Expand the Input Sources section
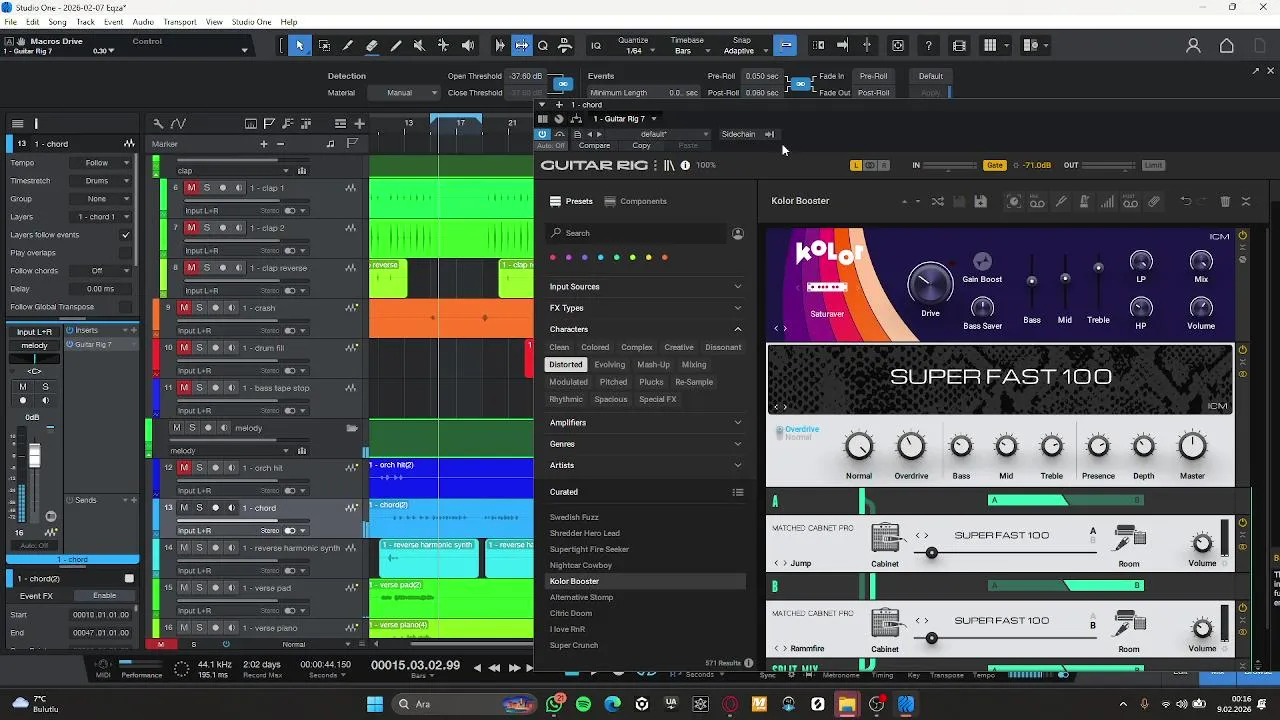The image size is (1280, 720). click(x=645, y=287)
